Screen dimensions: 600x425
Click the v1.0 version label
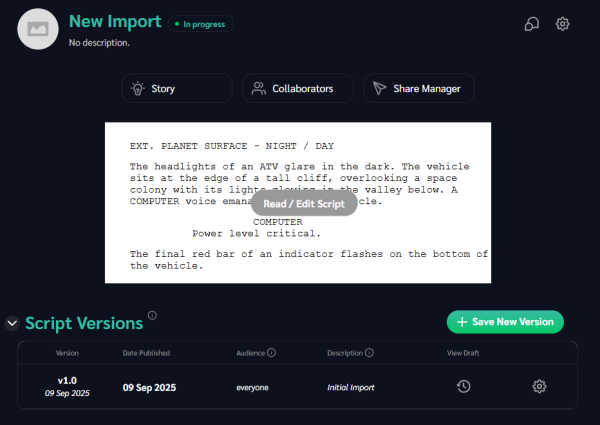click(66, 381)
